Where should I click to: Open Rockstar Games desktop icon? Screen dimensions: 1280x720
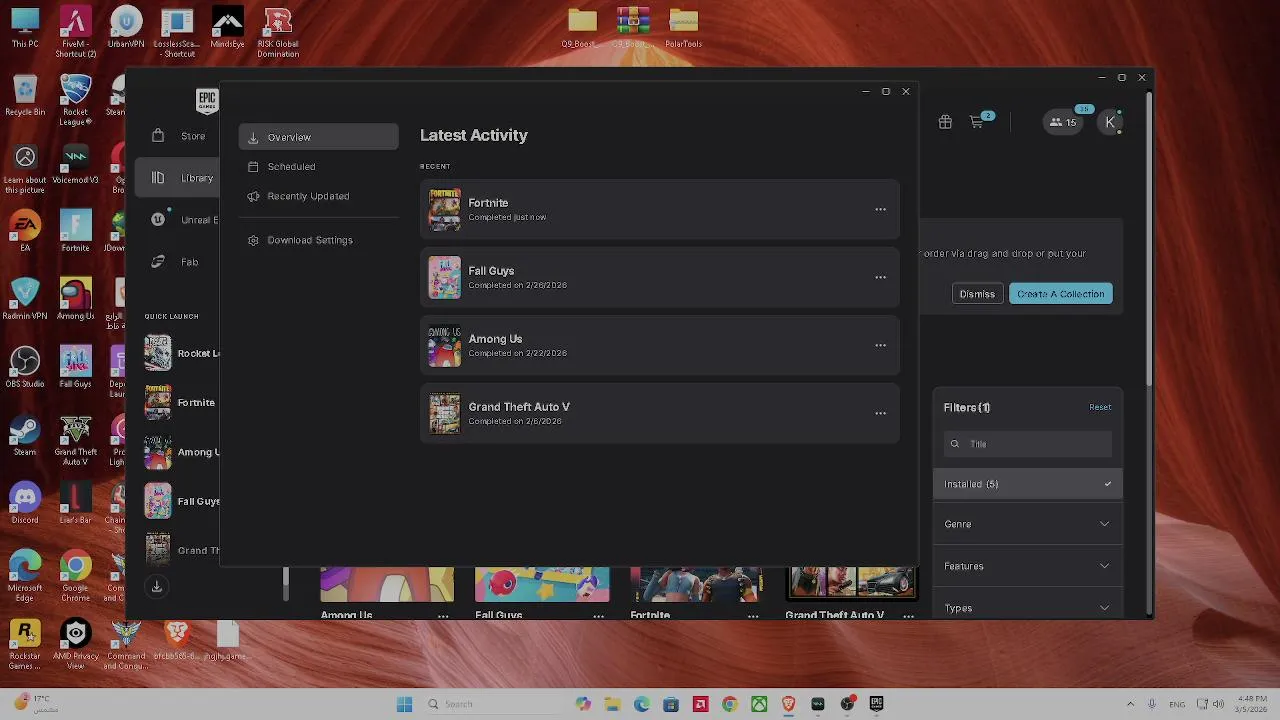25,645
